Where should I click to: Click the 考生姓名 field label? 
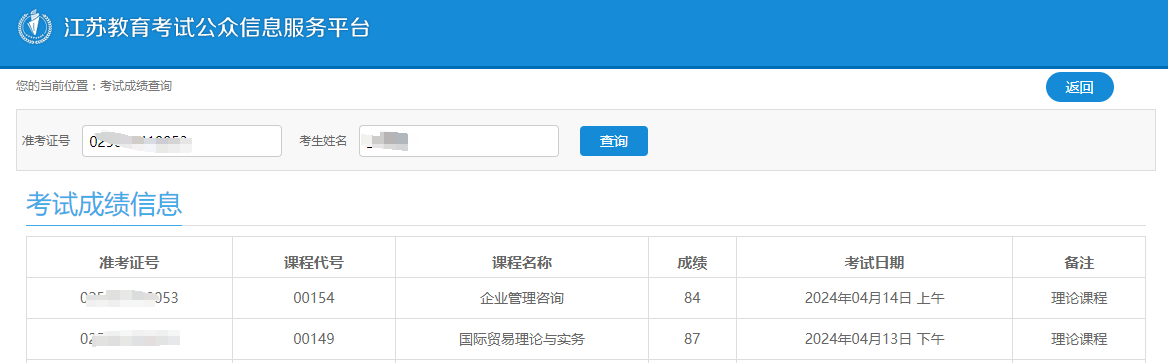[323, 140]
